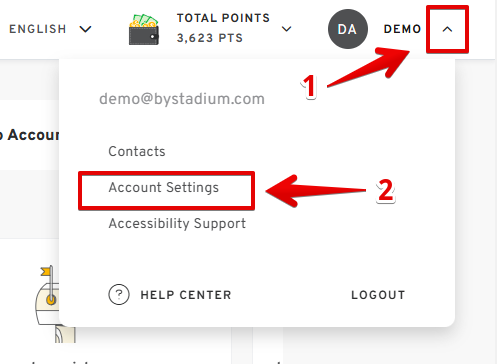Click the DA profile avatar
497x364 pixels.
pos(348,29)
